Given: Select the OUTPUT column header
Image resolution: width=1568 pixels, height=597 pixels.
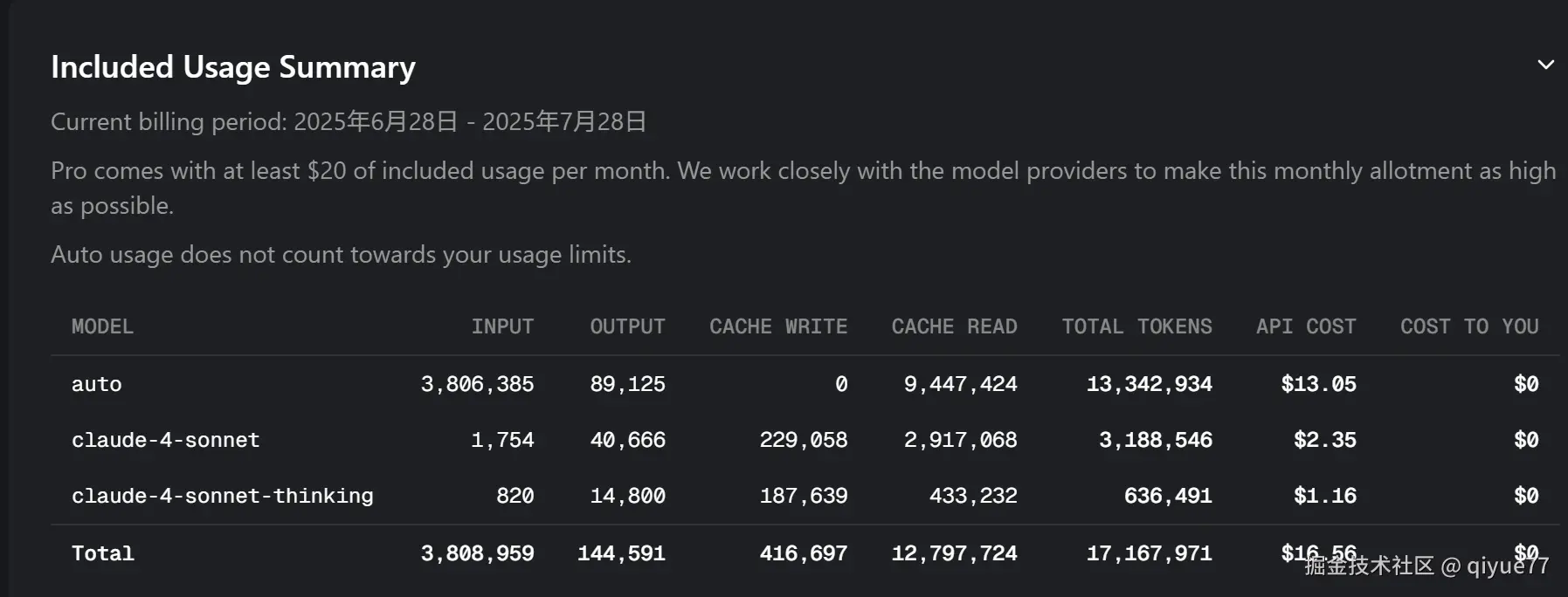Looking at the screenshot, I should (x=627, y=326).
